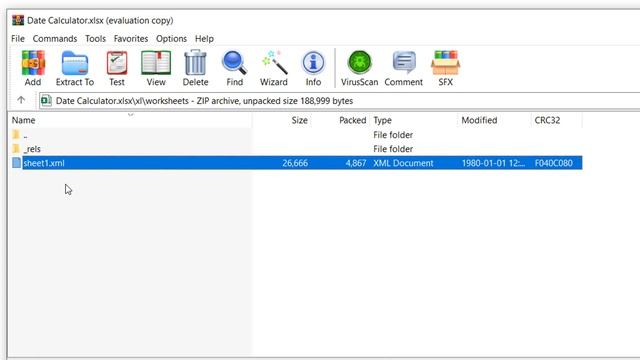This screenshot has width=640, height=360.
Task: Click the F040C080 CRC32 value
Action: click(x=553, y=163)
